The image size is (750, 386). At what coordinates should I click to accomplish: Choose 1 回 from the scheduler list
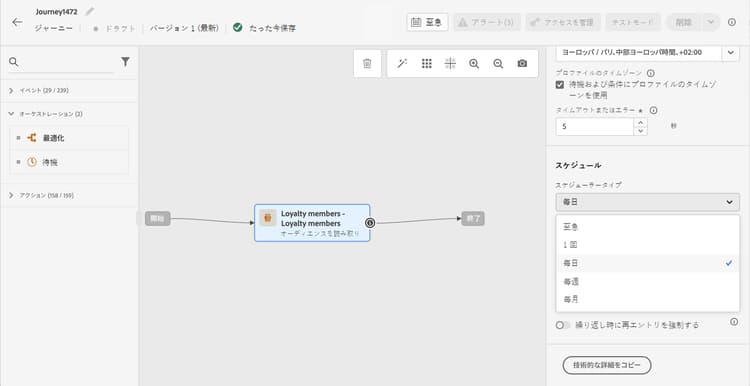[x=648, y=245]
